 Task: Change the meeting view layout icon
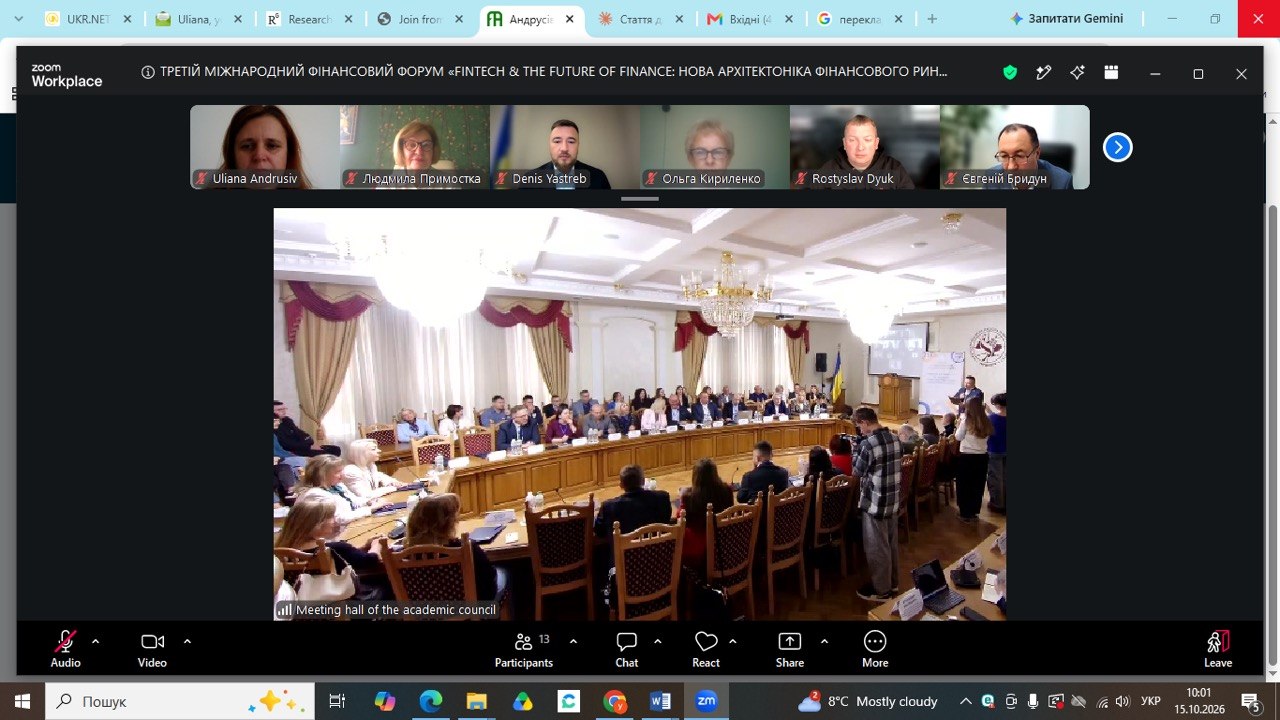point(1111,72)
